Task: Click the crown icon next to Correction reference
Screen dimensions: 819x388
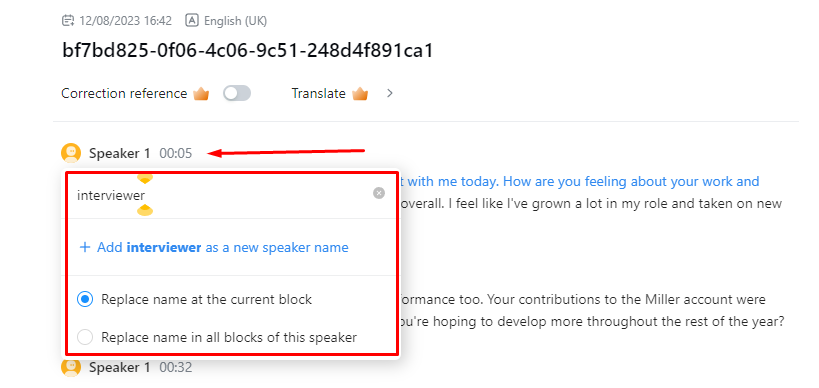Action: pyautogui.click(x=201, y=94)
